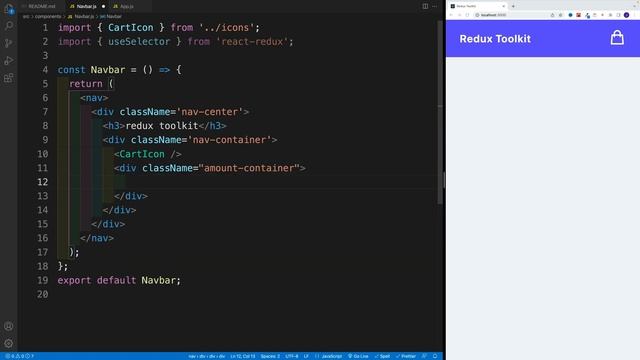Open the Source Control view
Viewport: 640px width, 360px height.
pos(9,43)
